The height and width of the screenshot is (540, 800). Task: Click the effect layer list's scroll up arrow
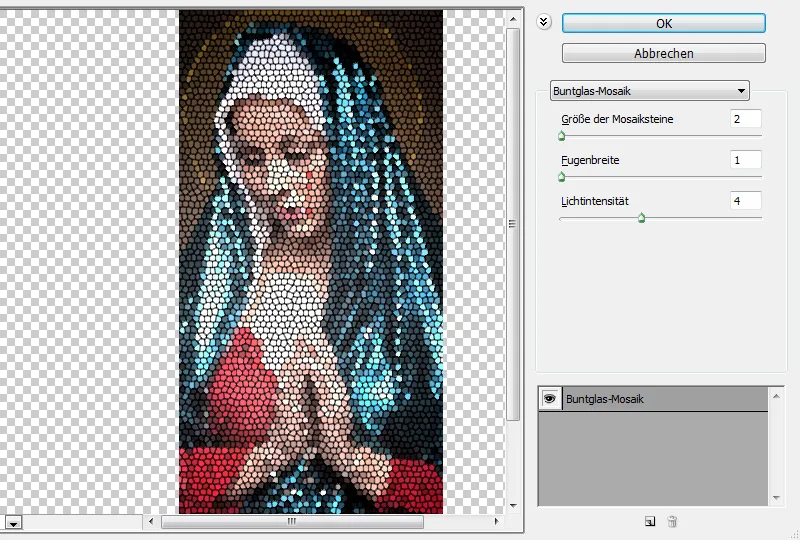776,396
